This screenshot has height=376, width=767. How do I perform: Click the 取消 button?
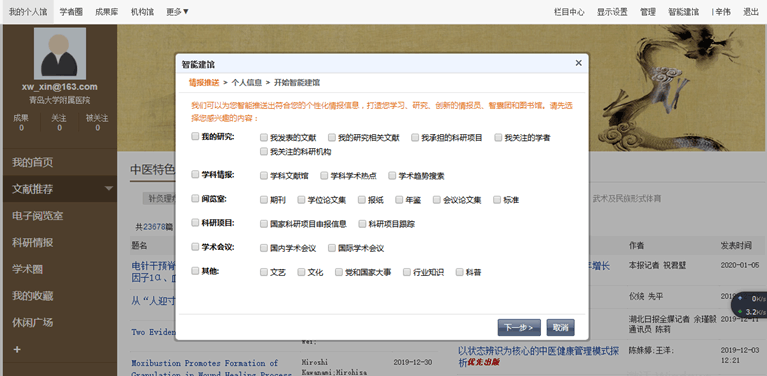pyautogui.click(x=561, y=328)
